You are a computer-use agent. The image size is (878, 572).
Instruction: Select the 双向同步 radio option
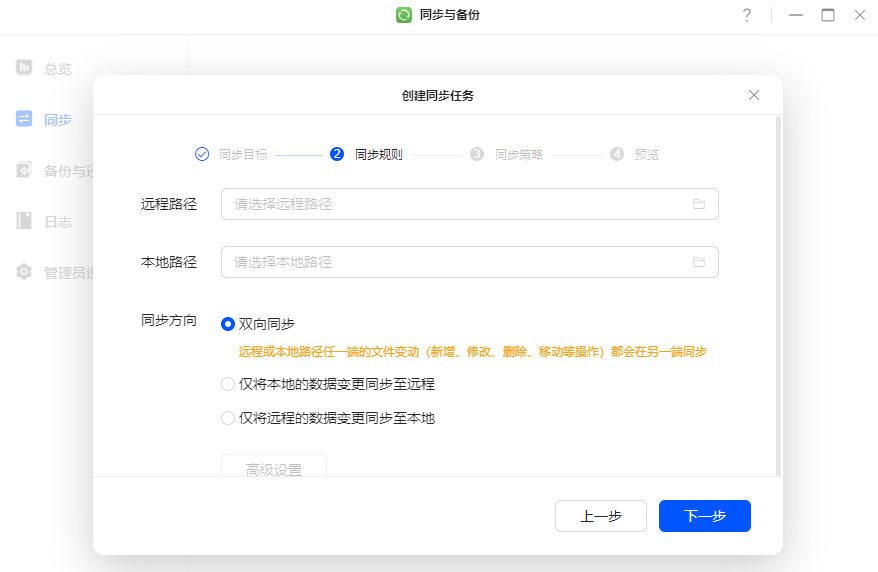[228, 324]
